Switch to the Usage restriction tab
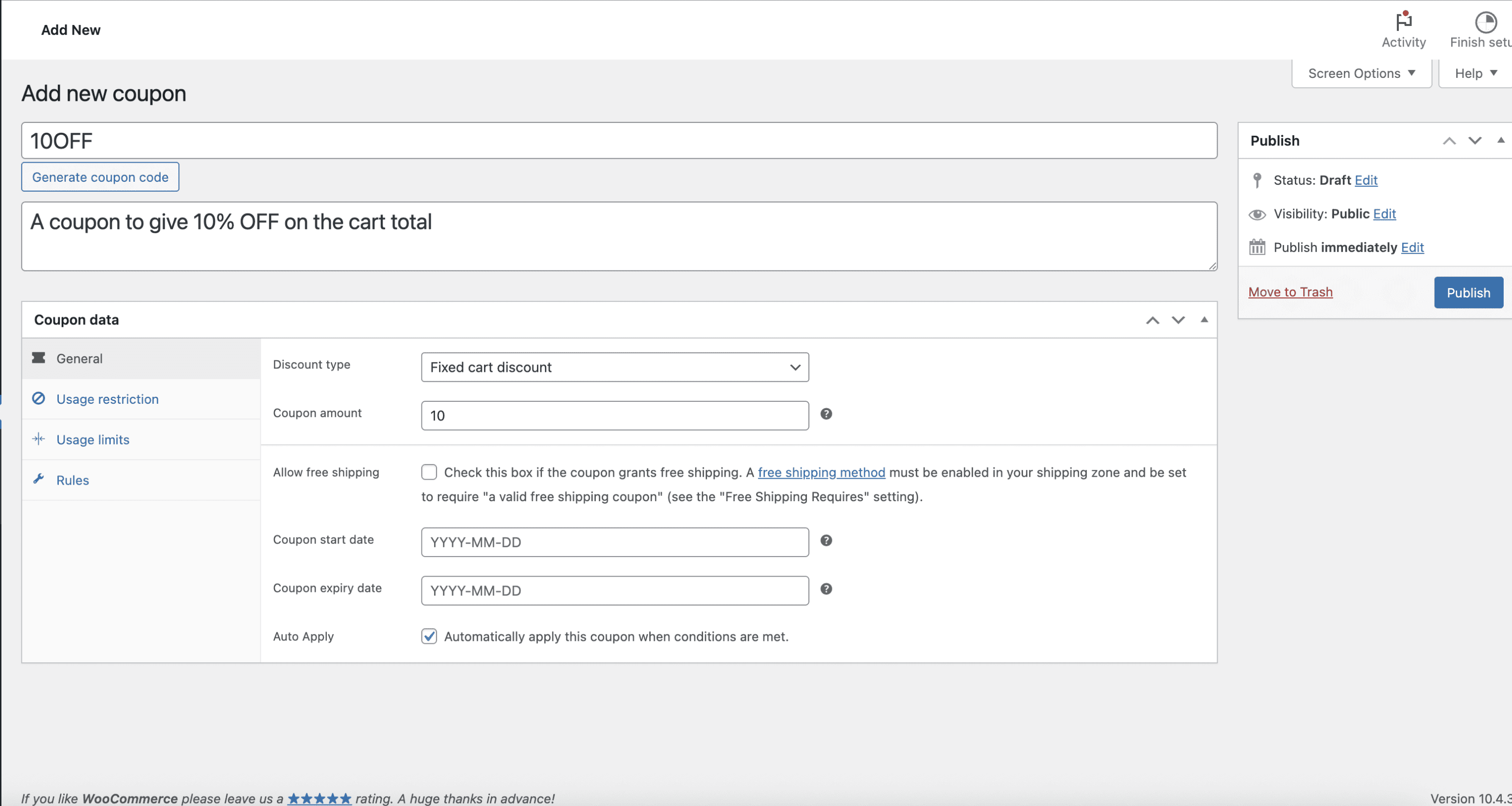The image size is (1512, 806). point(107,399)
